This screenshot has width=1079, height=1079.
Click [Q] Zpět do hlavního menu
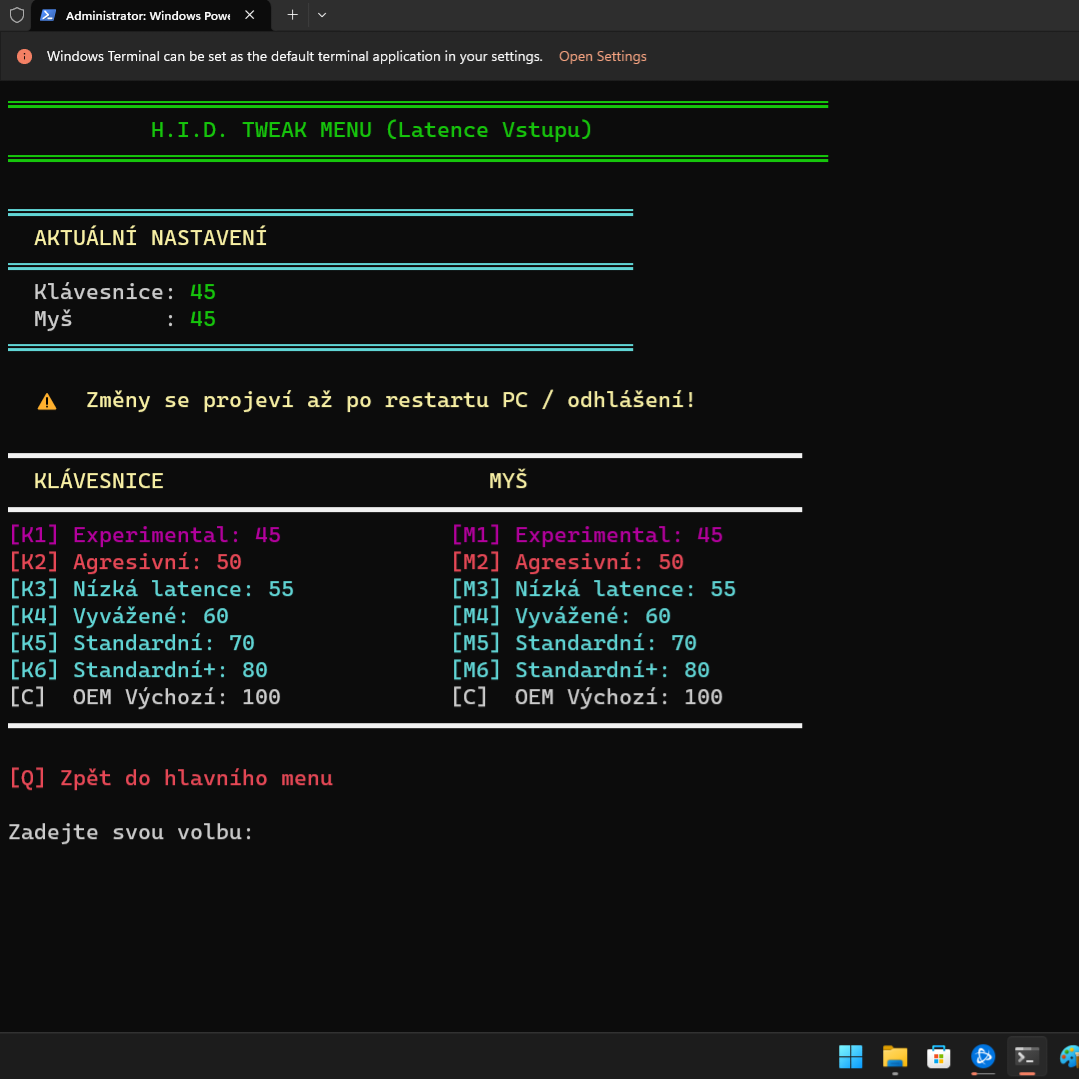pyautogui.click(x=171, y=778)
